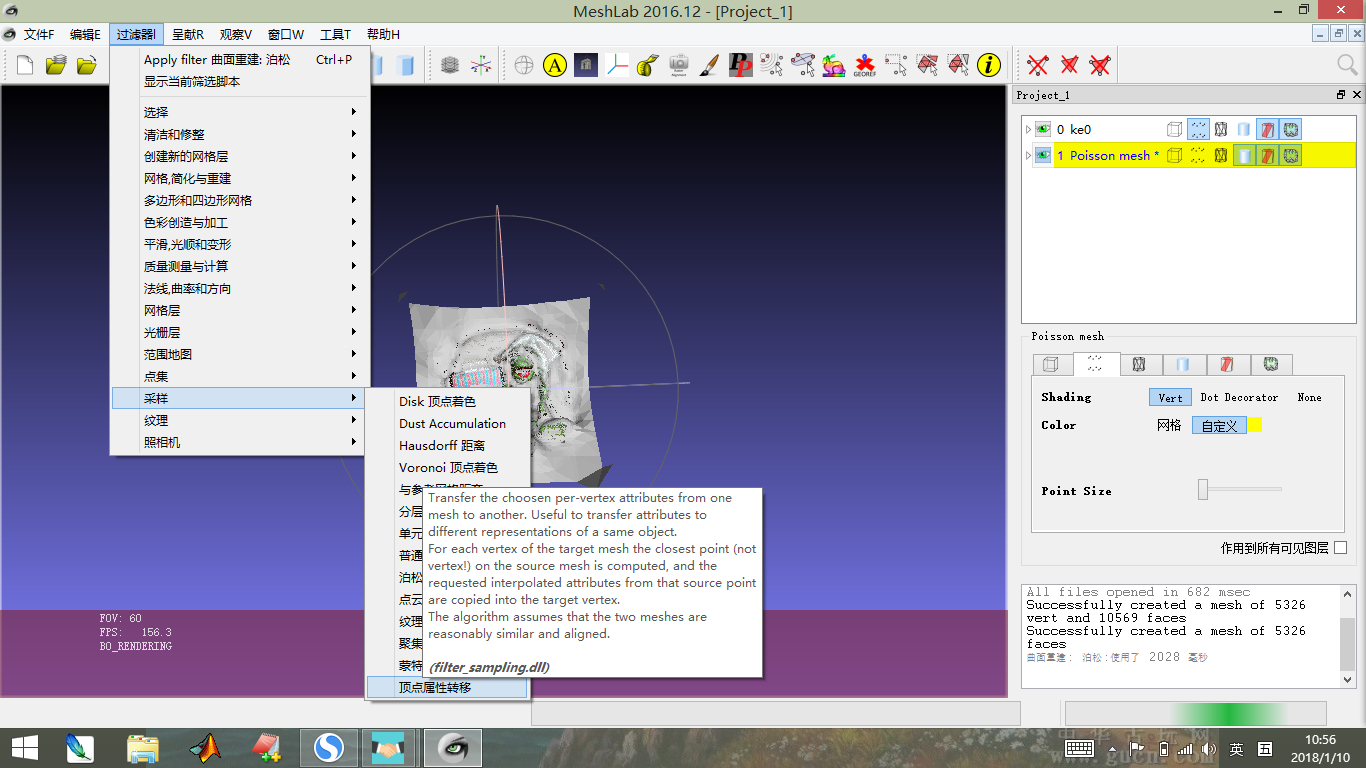Viewport: 1366px width, 768px height.
Task: Choose Disk 顶点着色 from sampling submenu
Action: pos(446,401)
